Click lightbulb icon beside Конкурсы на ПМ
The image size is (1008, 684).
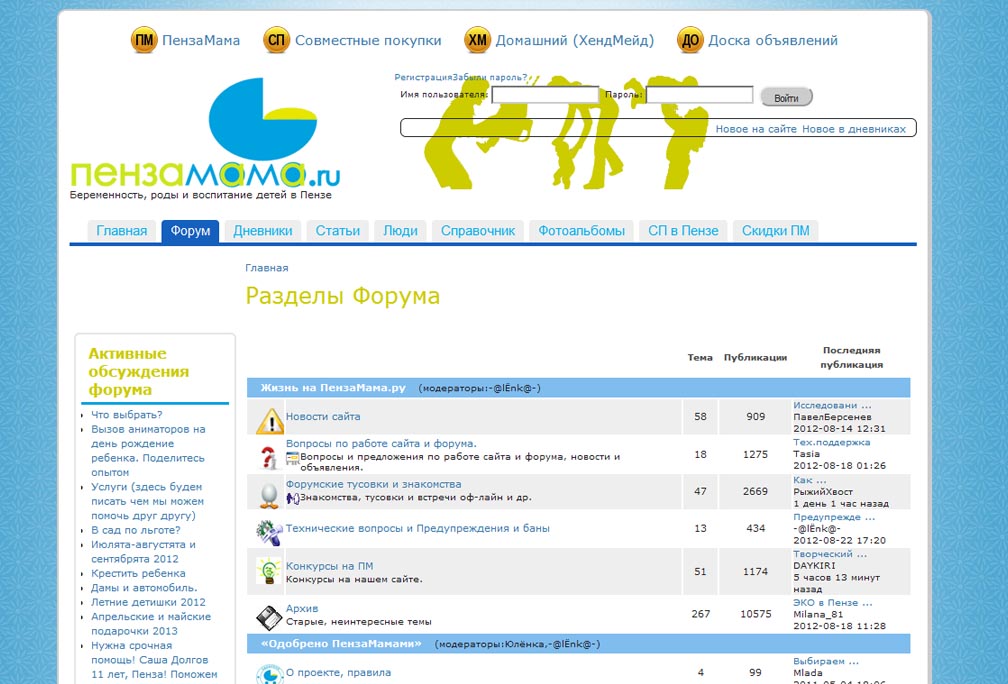[269, 571]
